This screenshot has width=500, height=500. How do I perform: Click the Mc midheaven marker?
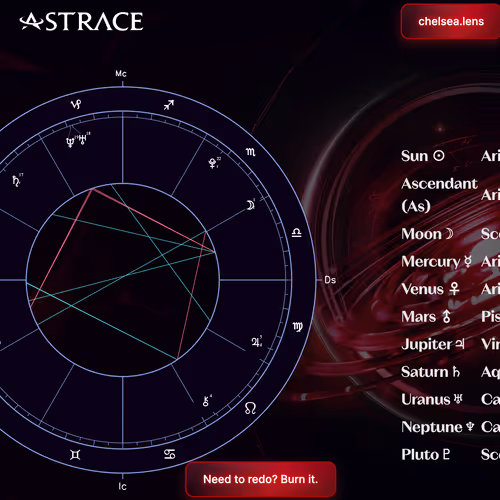121,73
